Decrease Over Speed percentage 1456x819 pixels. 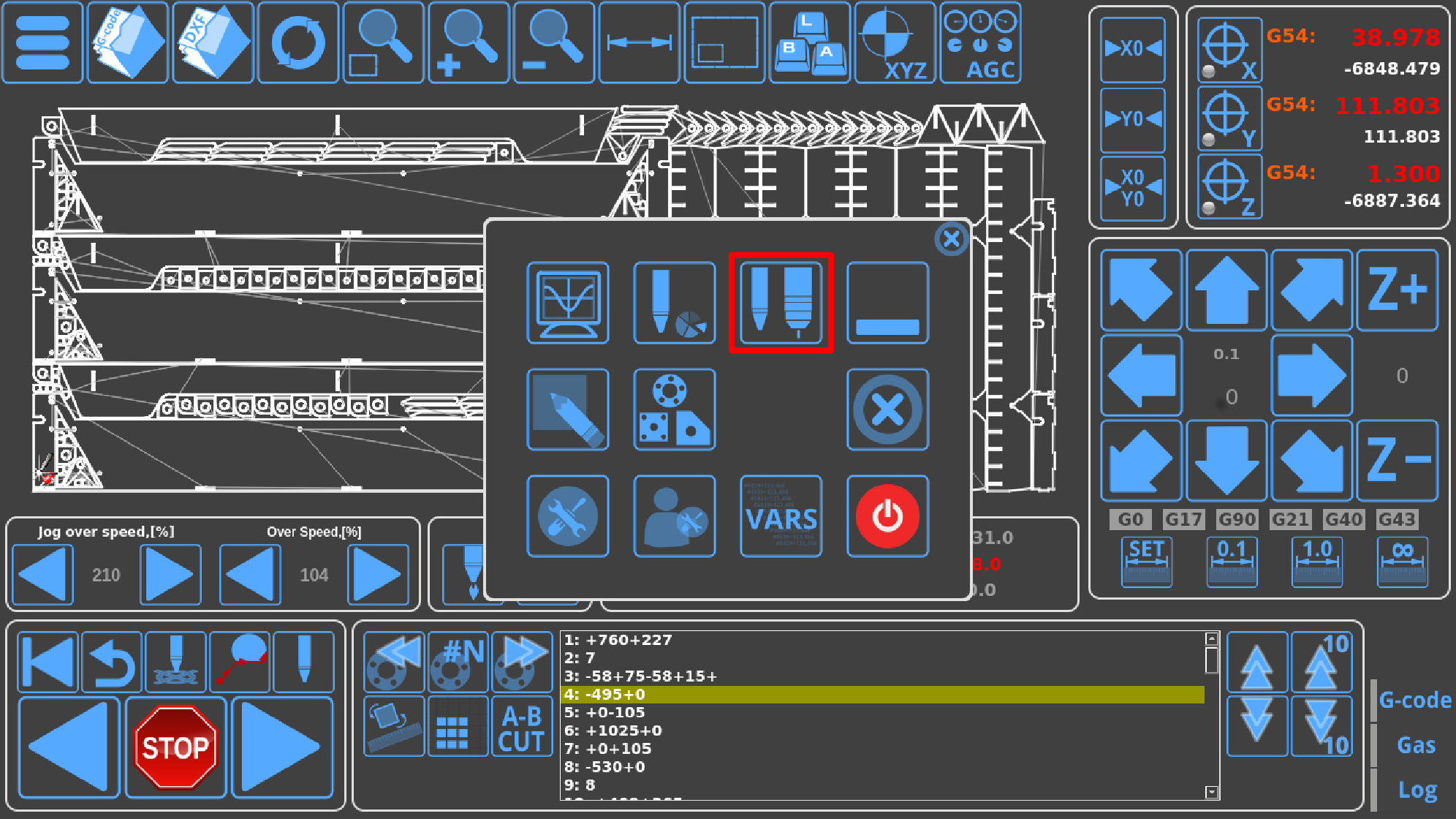click(250, 575)
